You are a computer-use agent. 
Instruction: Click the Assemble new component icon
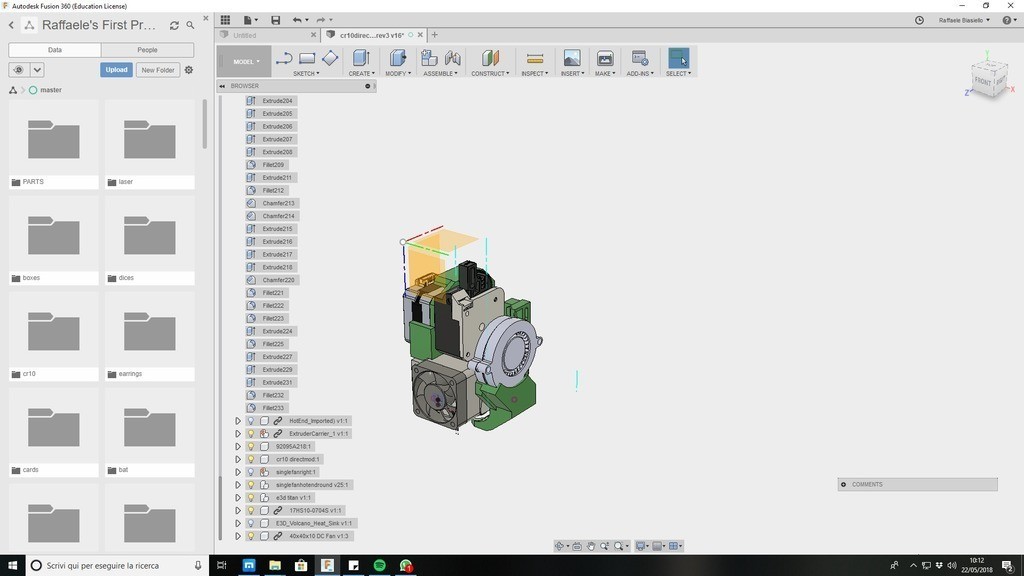point(429,58)
